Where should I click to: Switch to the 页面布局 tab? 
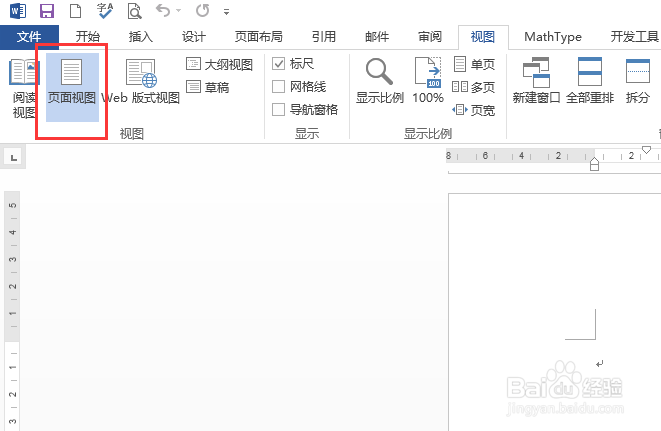[258, 37]
